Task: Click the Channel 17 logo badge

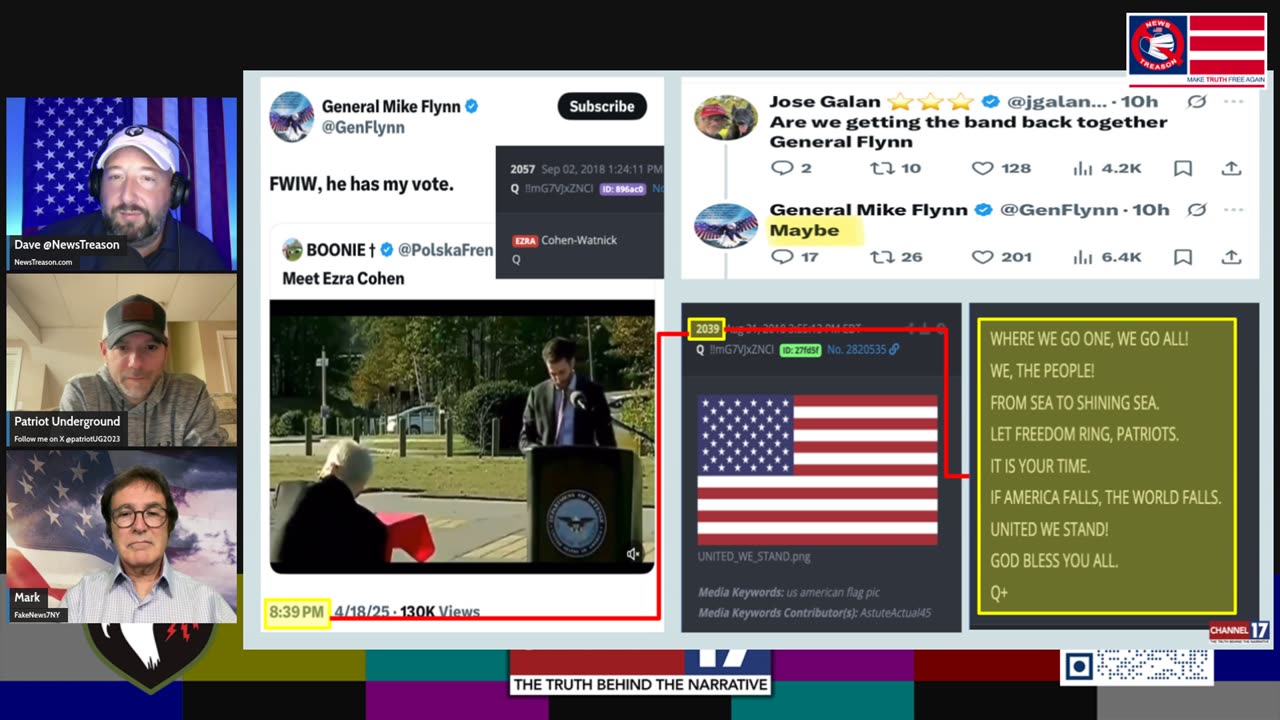Action: pyautogui.click(x=1240, y=631)
